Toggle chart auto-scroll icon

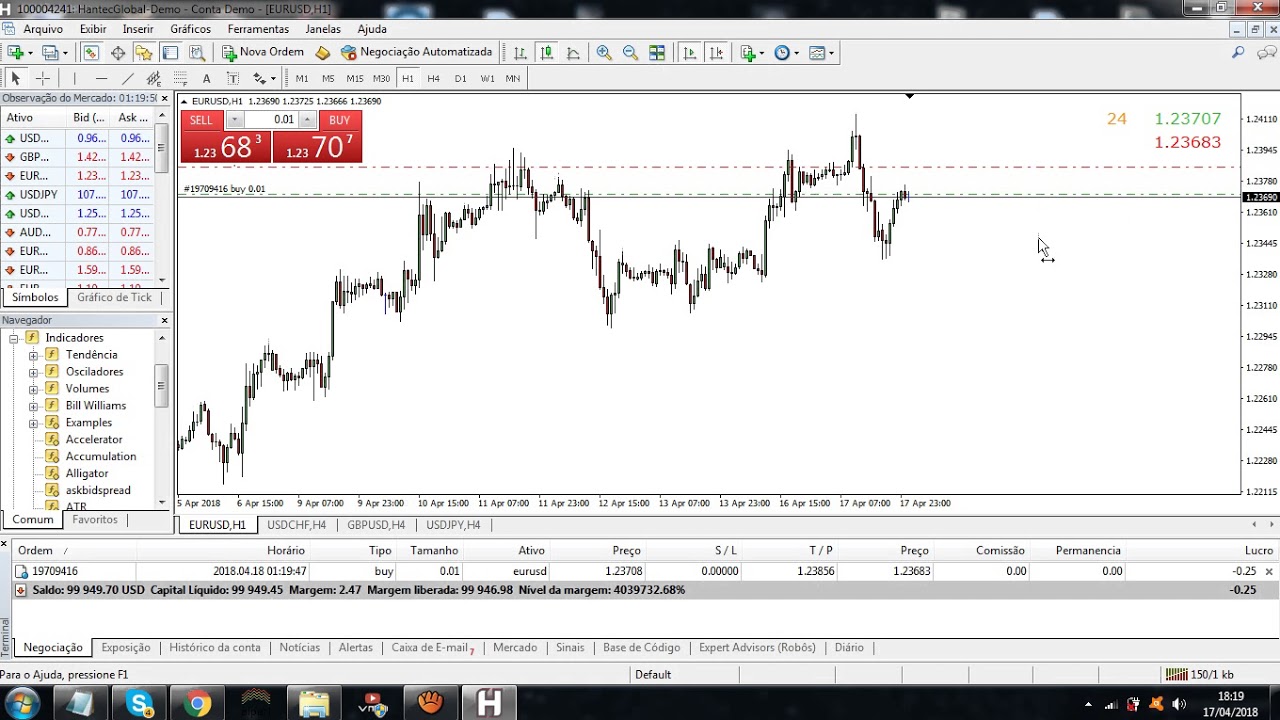point(689,53)
